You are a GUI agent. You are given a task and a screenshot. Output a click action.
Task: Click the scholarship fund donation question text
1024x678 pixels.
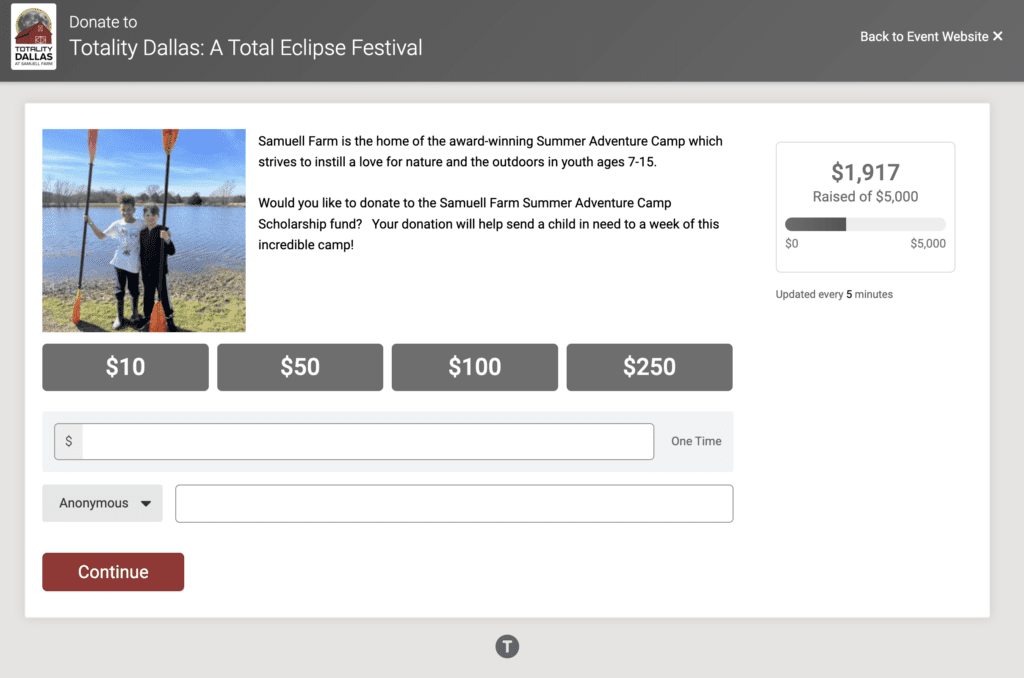tap(488, 224)
